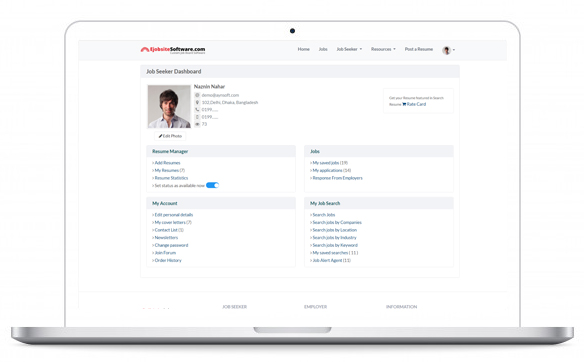584x362 pixels.
Task: Click the location pin icon beside address
Action: (x=197, y=102)
